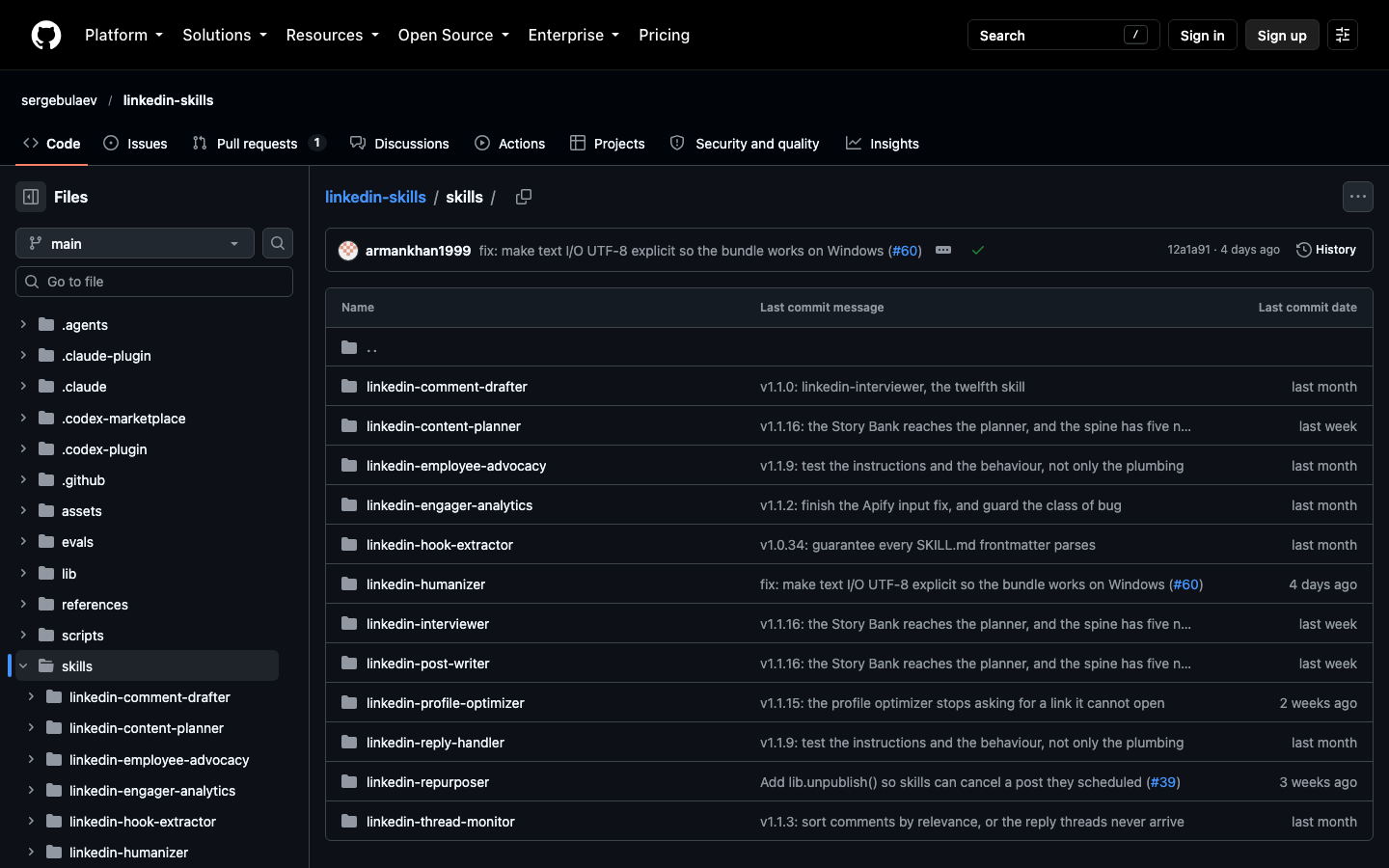The height and width of the screenshot is (868, 1389).
Task: Expand the .agents folder in tree
Action: [23, 324]
